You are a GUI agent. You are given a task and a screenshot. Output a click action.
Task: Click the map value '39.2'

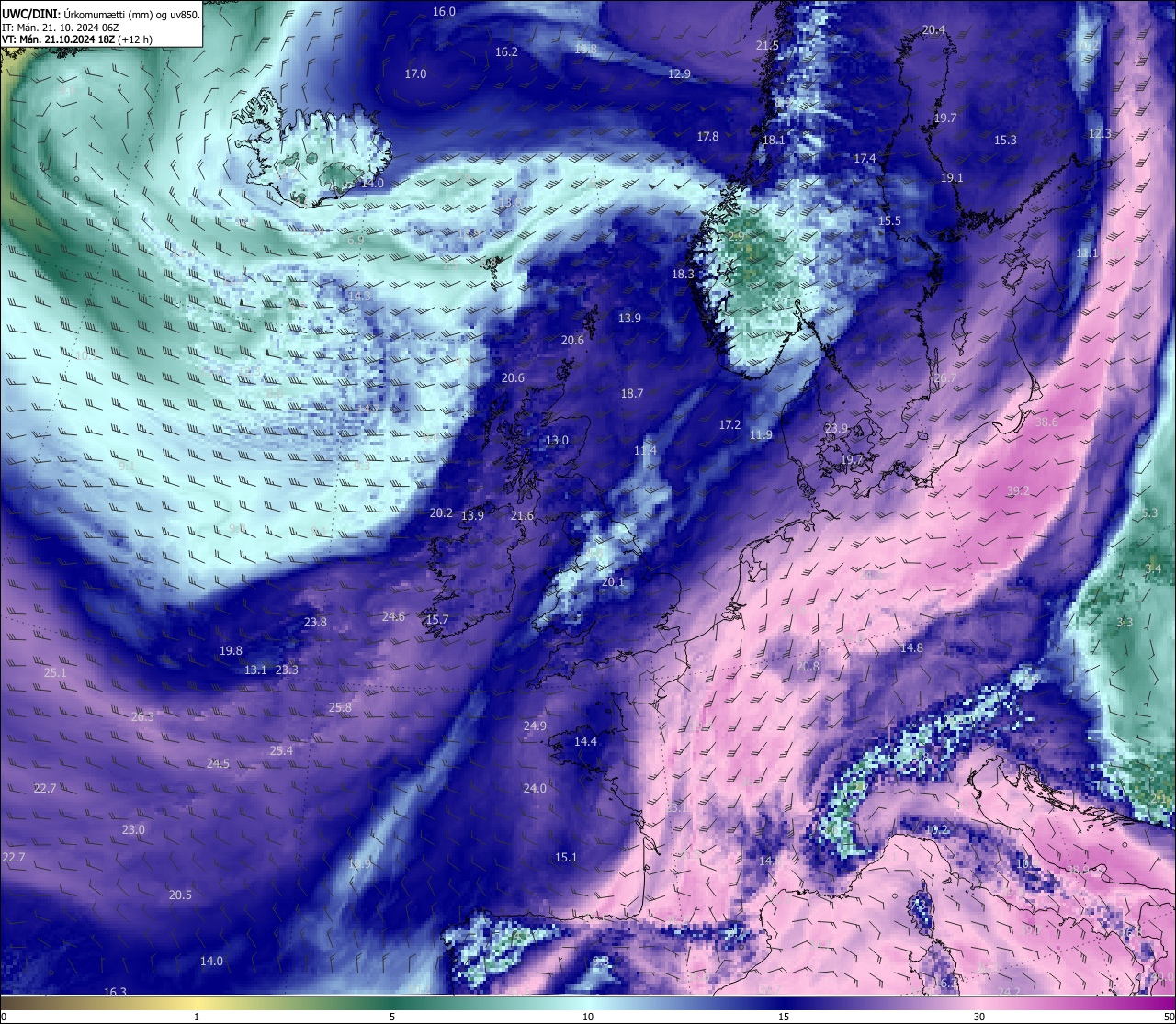tap(1018, 490)
